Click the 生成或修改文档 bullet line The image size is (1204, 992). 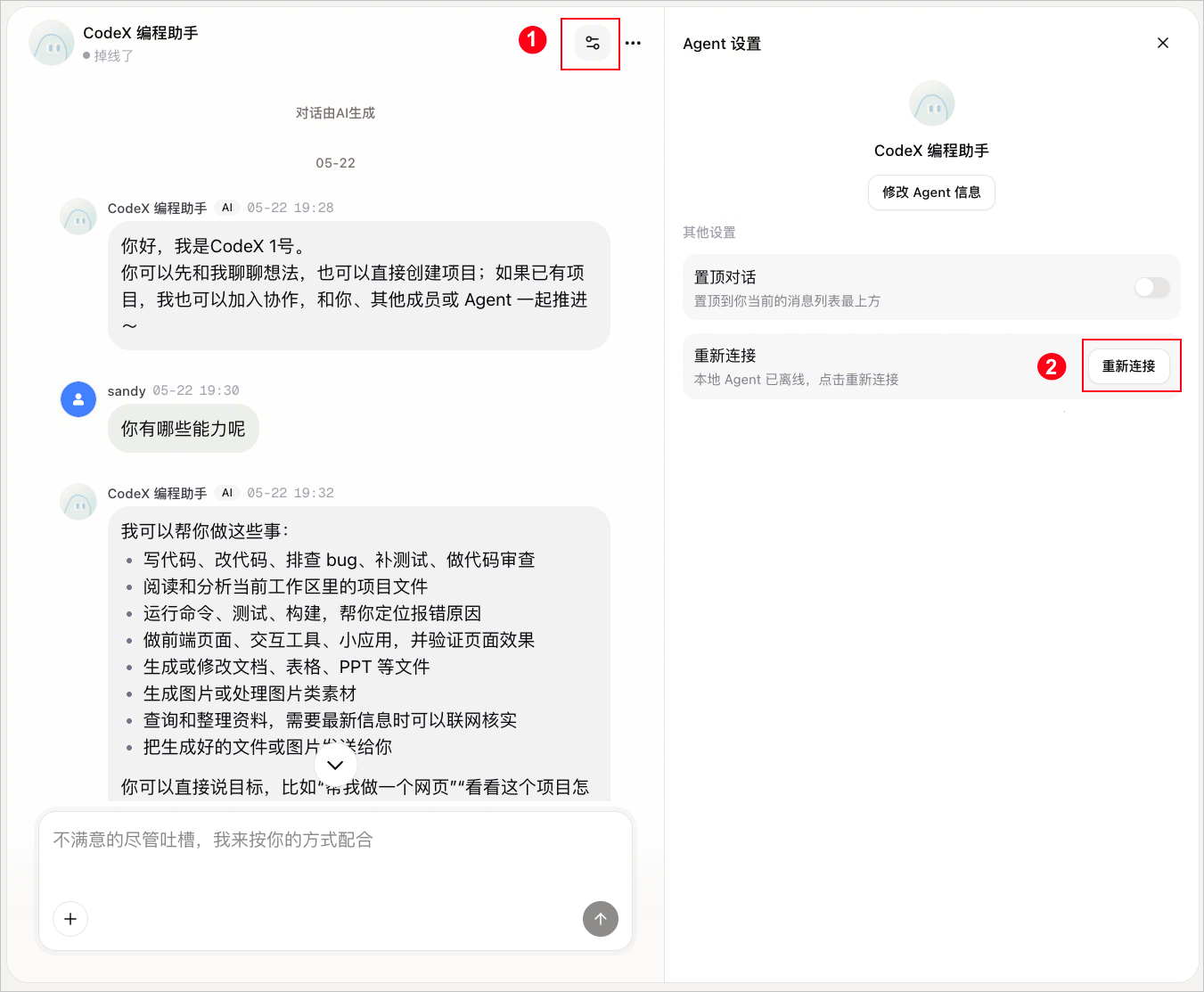point(286,667)
